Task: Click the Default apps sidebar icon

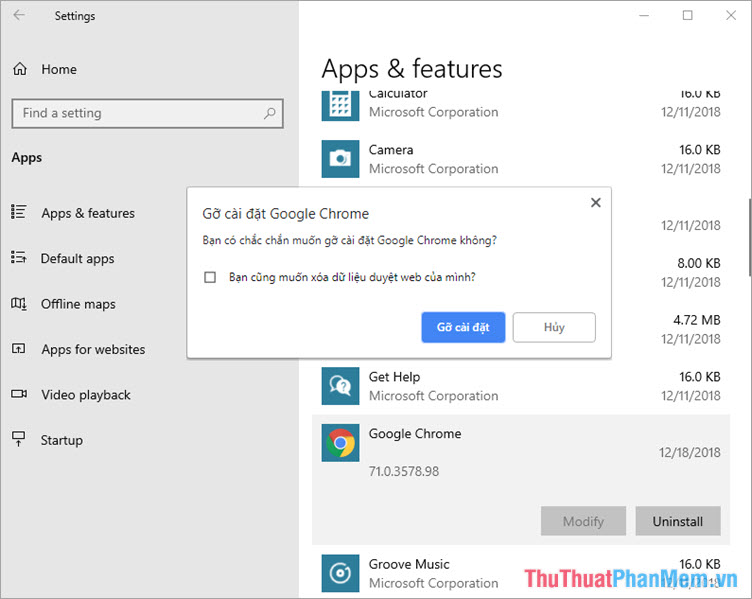Action: click(x=19, y=258)
